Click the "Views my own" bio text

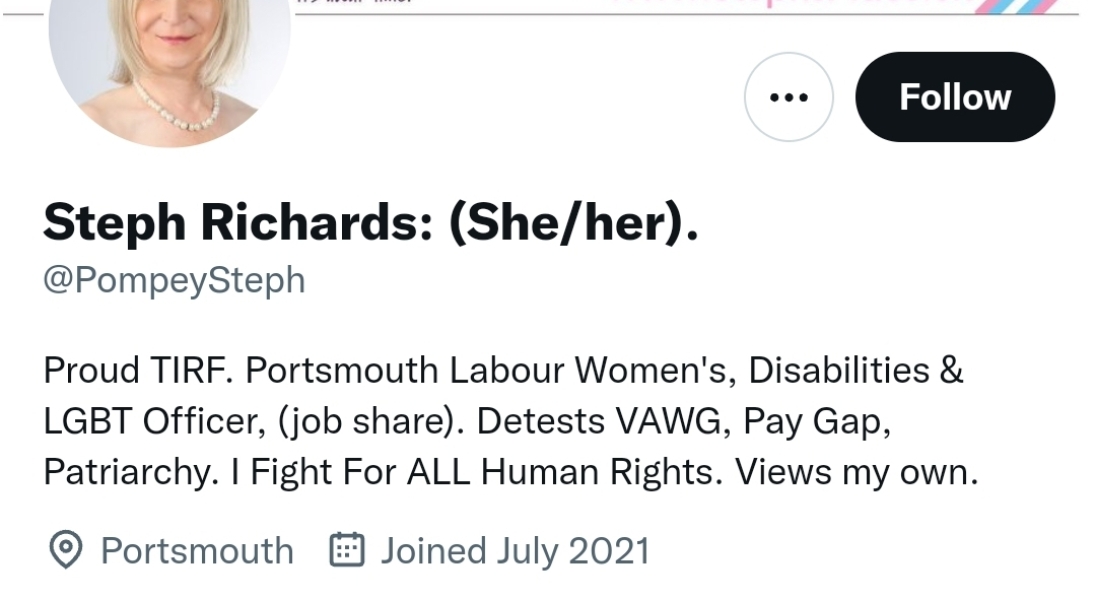pyautogui.click(x=857, y=472)
